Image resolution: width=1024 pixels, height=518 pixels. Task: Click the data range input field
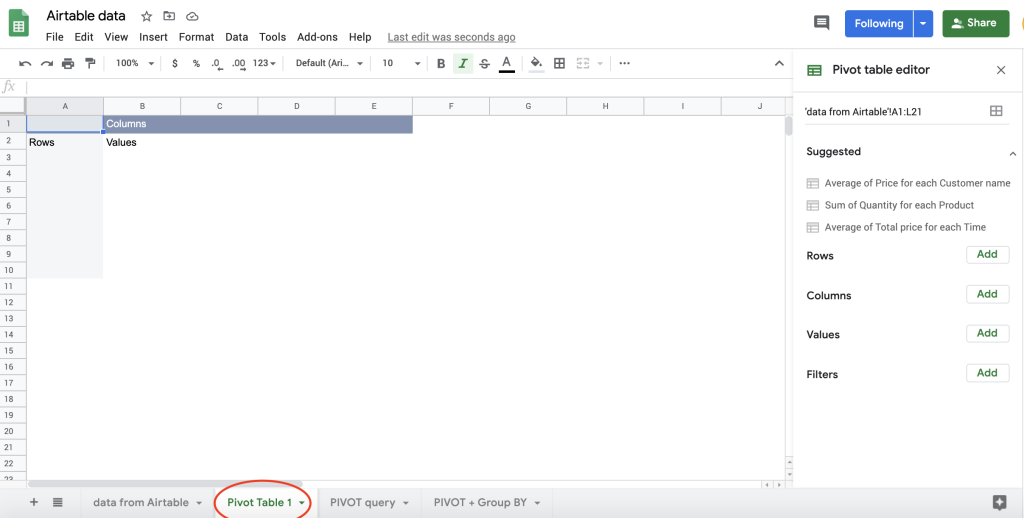tap(893, 112)
